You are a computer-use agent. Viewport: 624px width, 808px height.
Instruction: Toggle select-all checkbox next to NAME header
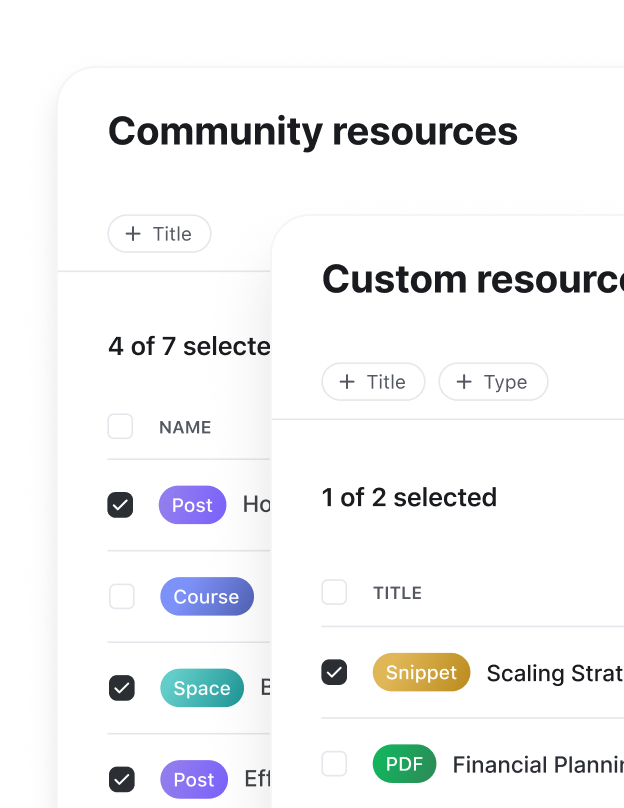click(x=120, y=427)
